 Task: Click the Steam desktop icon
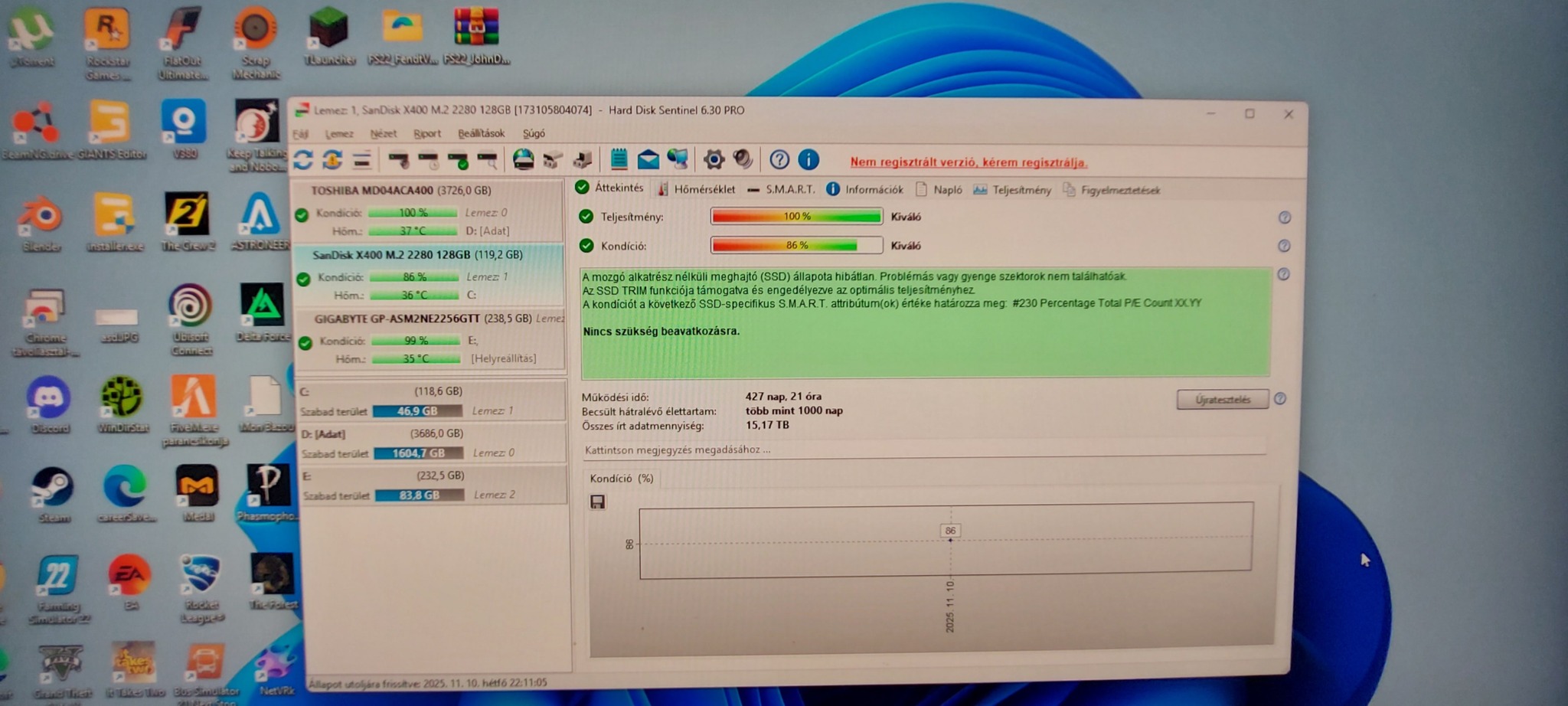point(54,495)
